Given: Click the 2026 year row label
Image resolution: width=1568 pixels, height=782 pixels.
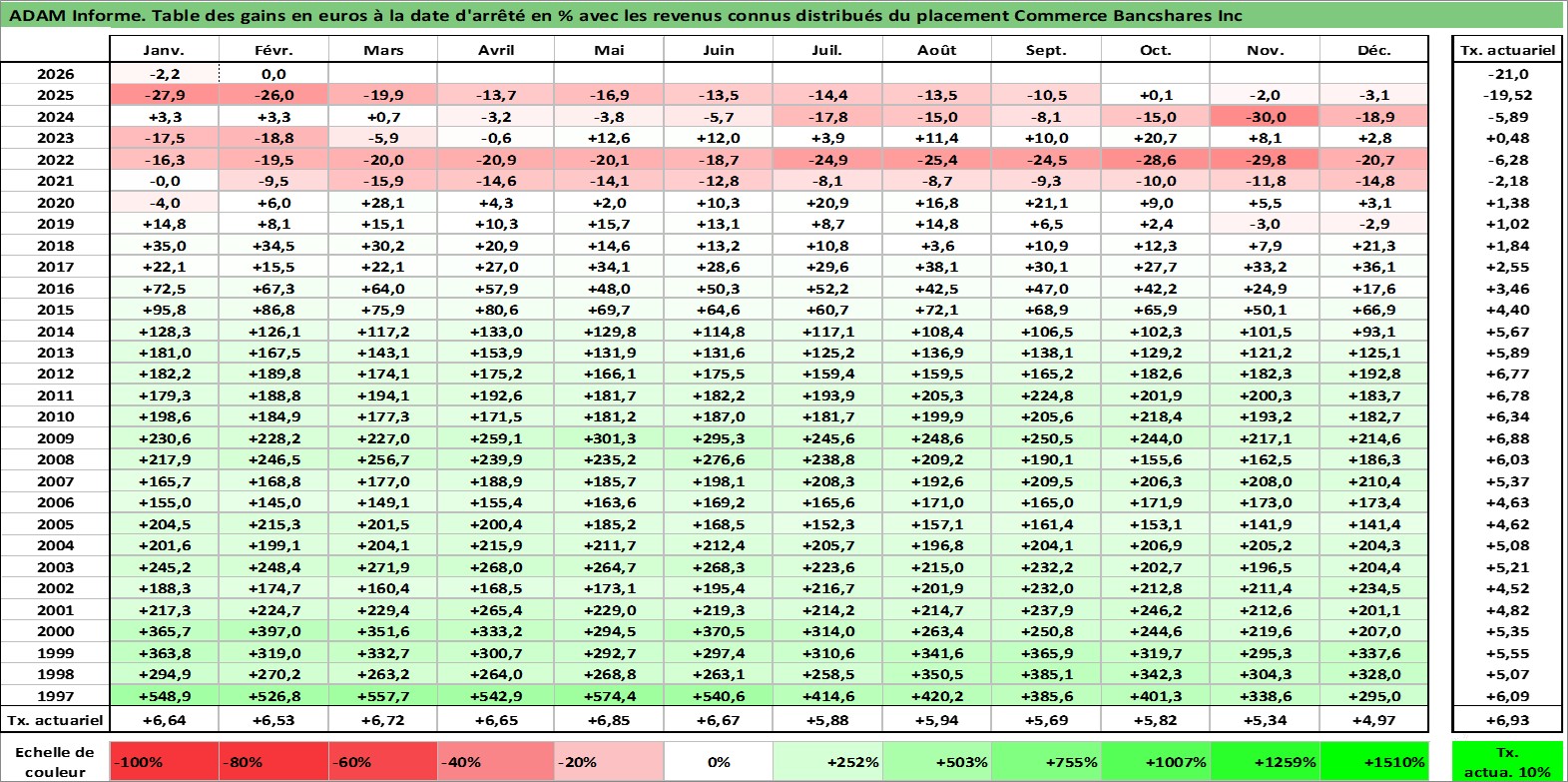Looking at the screenshot, I should point(56,74).
